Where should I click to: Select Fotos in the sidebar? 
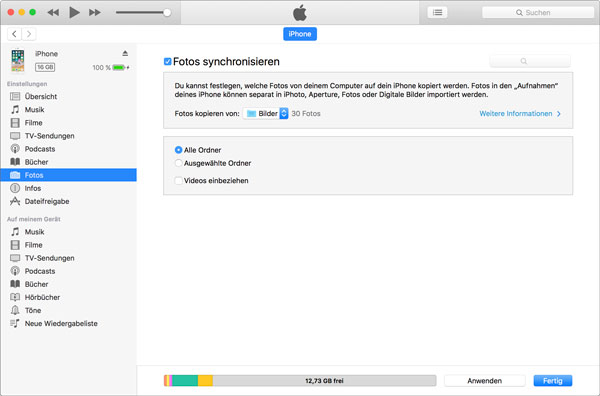[68, 175]
